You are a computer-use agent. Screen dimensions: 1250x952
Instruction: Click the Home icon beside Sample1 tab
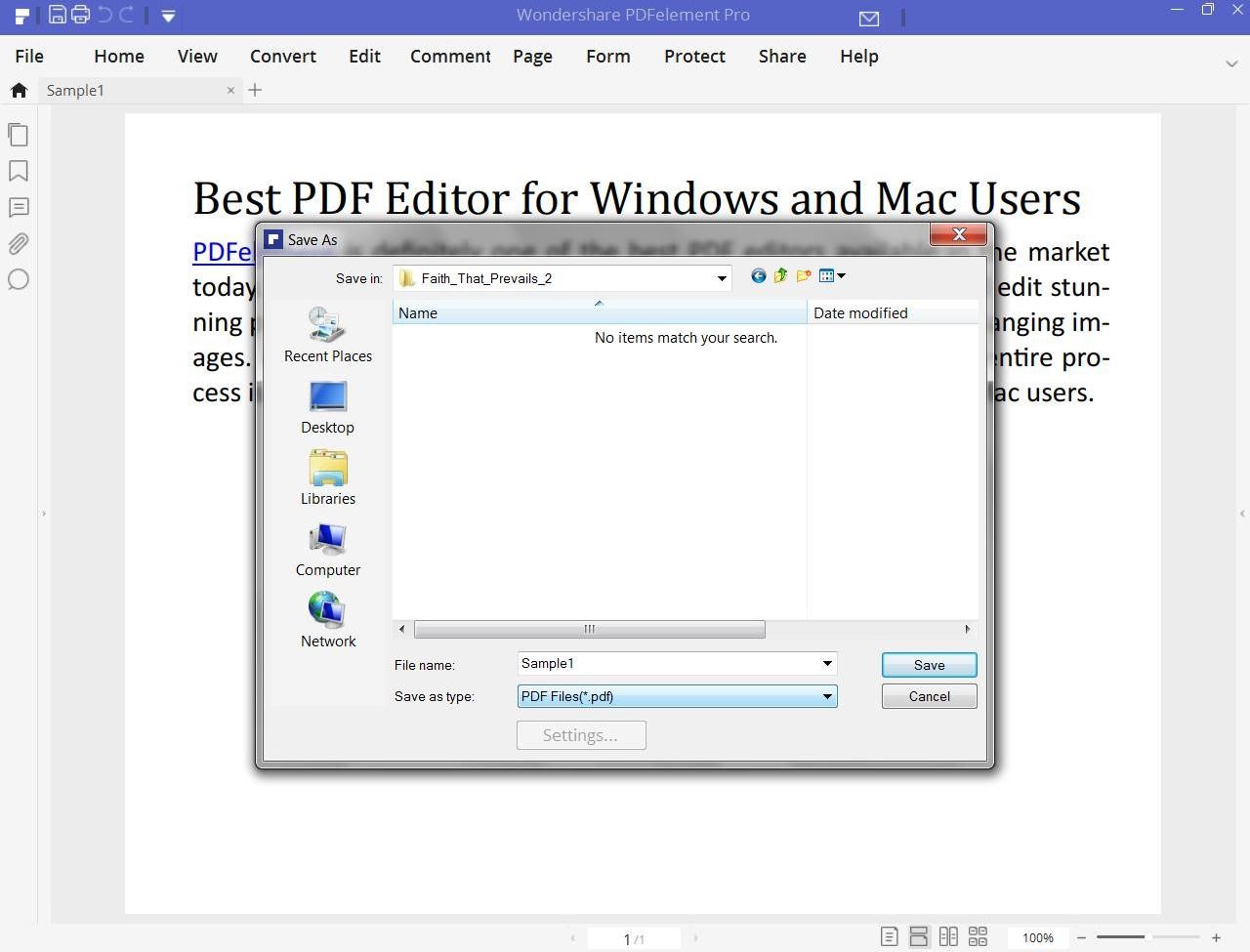coord(19,90)
